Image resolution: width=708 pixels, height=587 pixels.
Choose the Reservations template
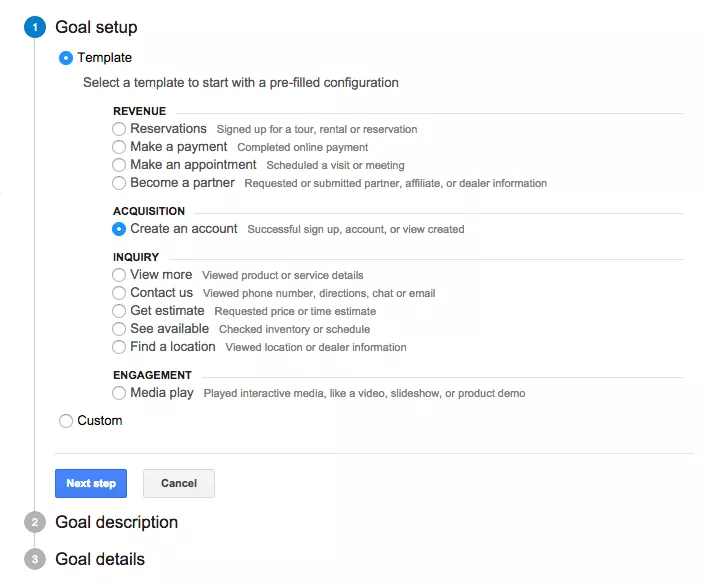(x=120, y=129)
